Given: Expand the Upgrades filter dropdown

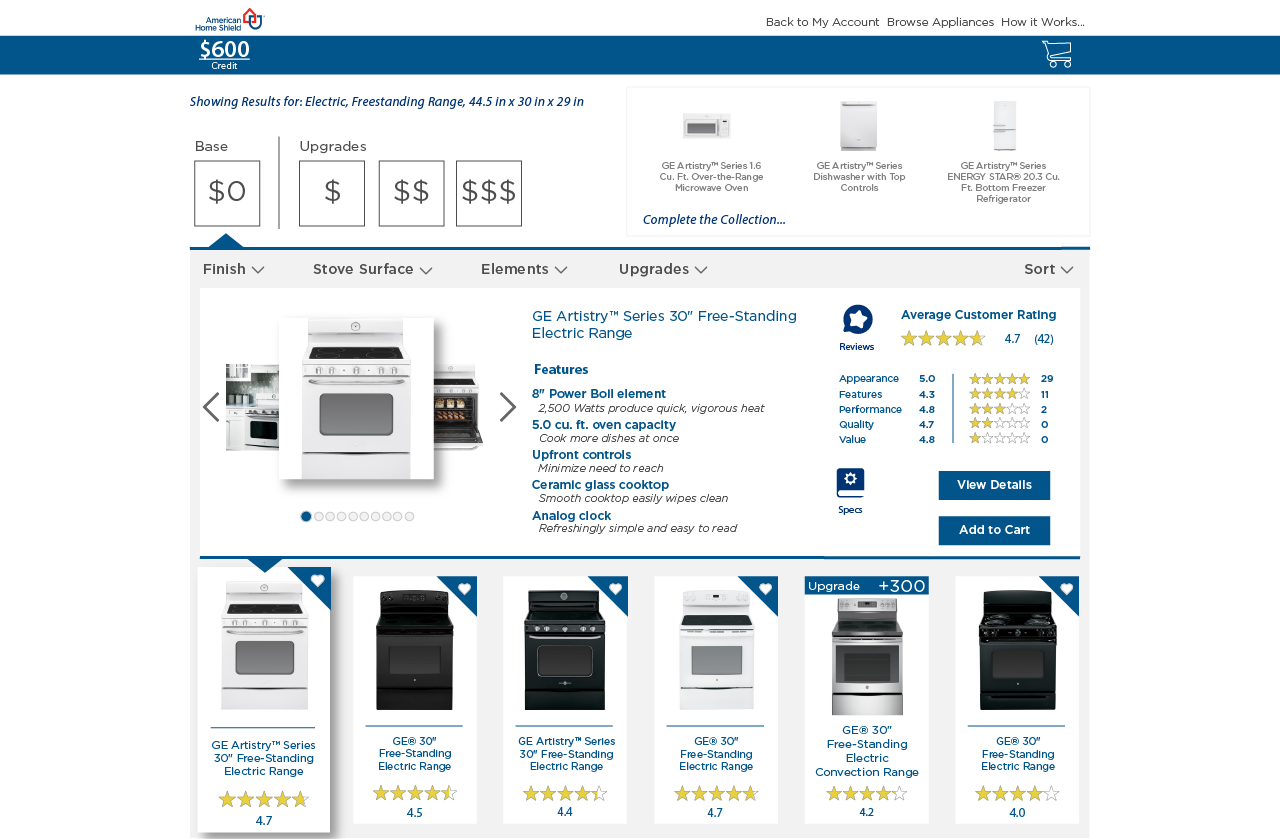Looking at the screenshot, I should pos(663,269).
